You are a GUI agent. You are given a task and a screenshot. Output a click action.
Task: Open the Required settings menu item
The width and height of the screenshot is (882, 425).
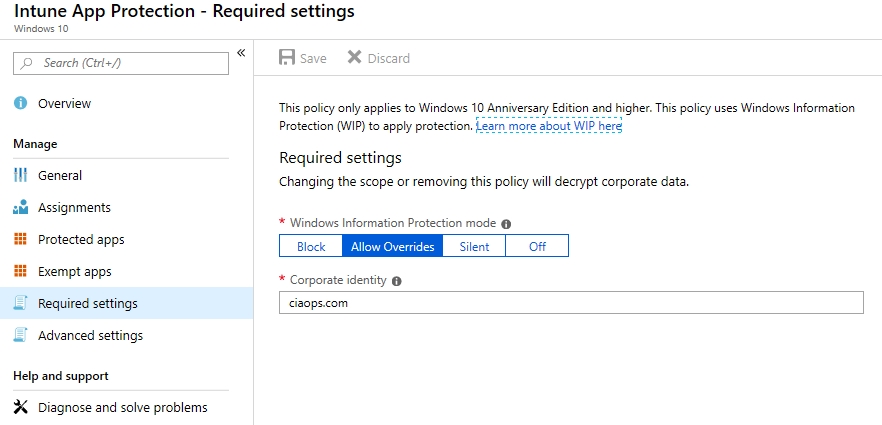(x=88, y=304)
